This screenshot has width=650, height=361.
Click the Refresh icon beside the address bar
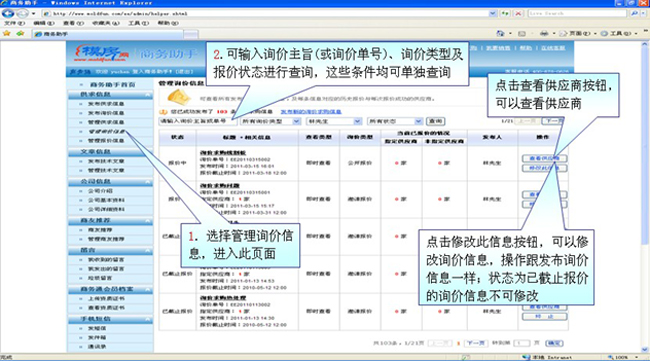point(505,14)
